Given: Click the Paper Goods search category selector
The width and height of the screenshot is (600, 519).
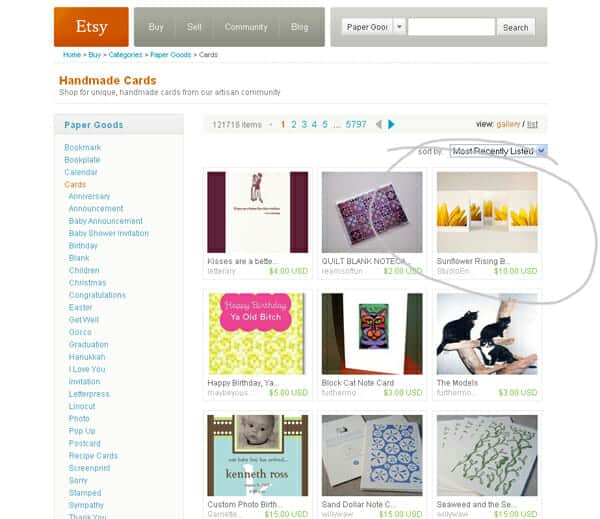Looking at the screenshot, I should point(367,27).
